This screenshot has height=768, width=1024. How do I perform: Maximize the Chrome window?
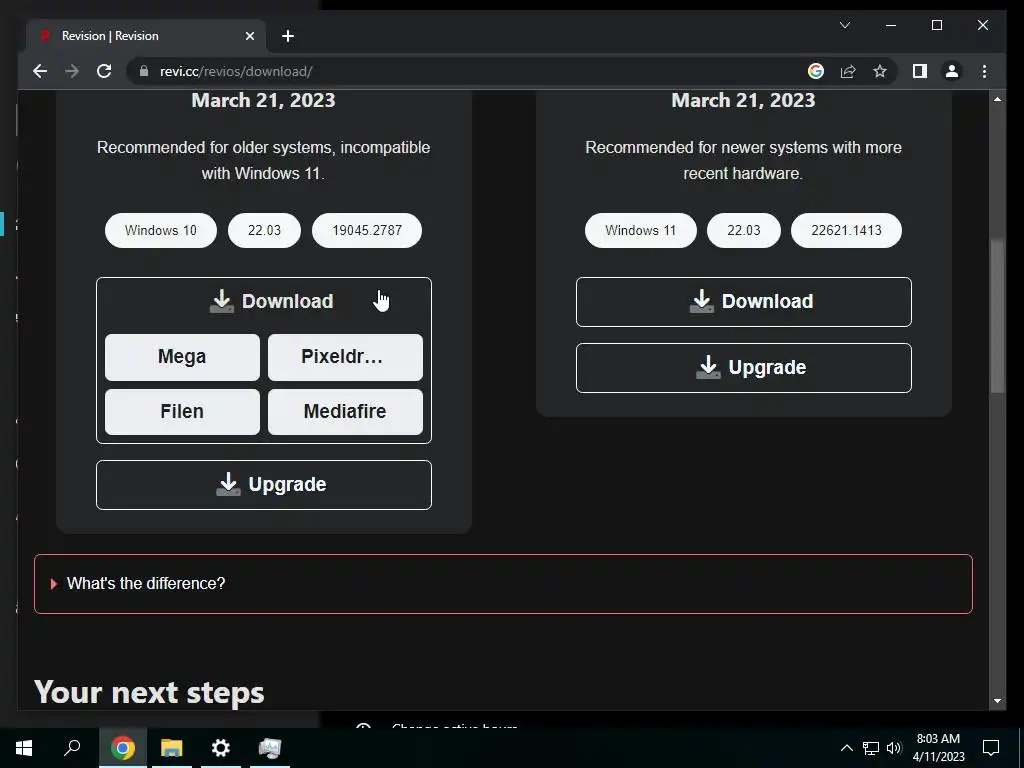coord(936,25)
